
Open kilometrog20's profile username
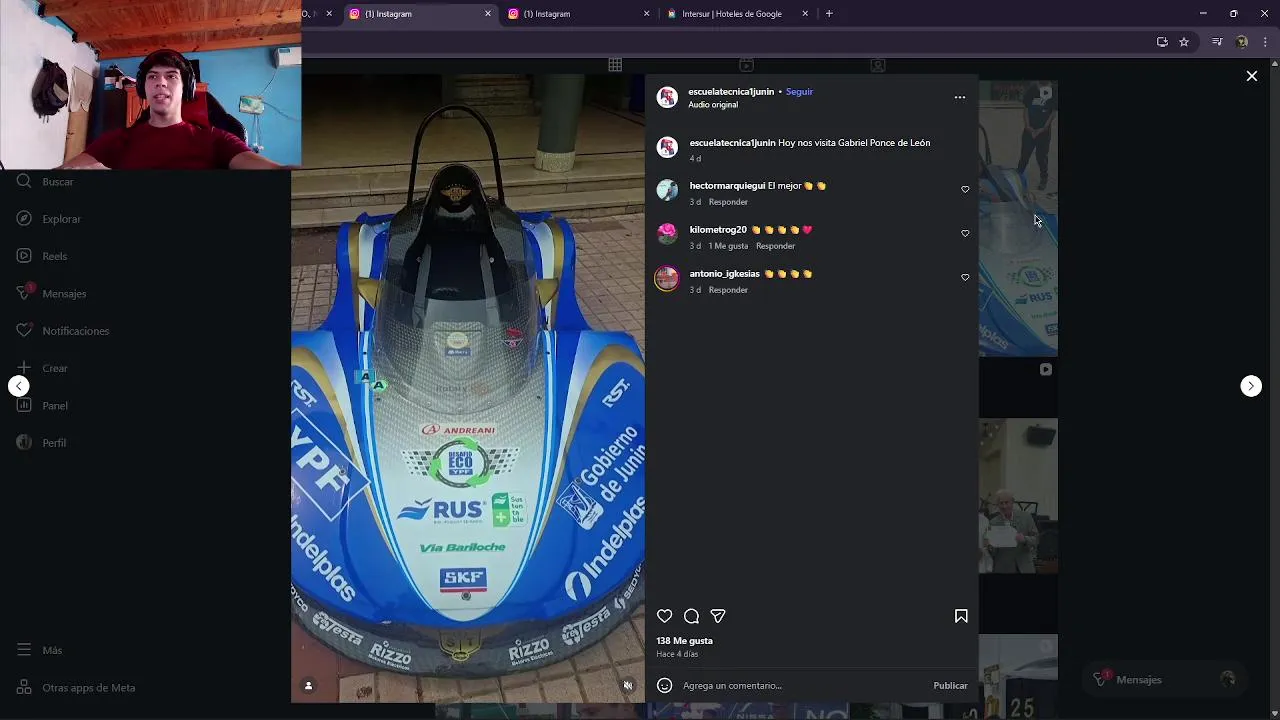[718, 230]
